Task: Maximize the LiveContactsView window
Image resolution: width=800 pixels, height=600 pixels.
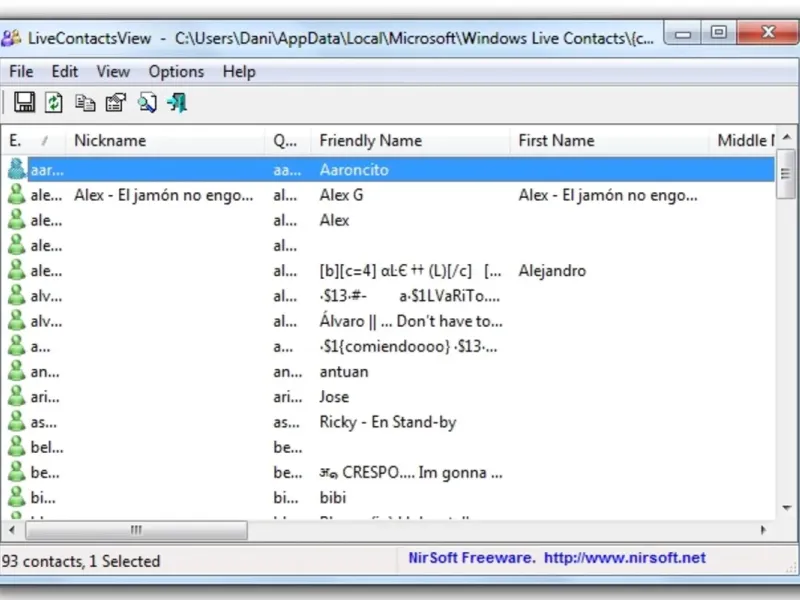Action: [x=719, y=33]
